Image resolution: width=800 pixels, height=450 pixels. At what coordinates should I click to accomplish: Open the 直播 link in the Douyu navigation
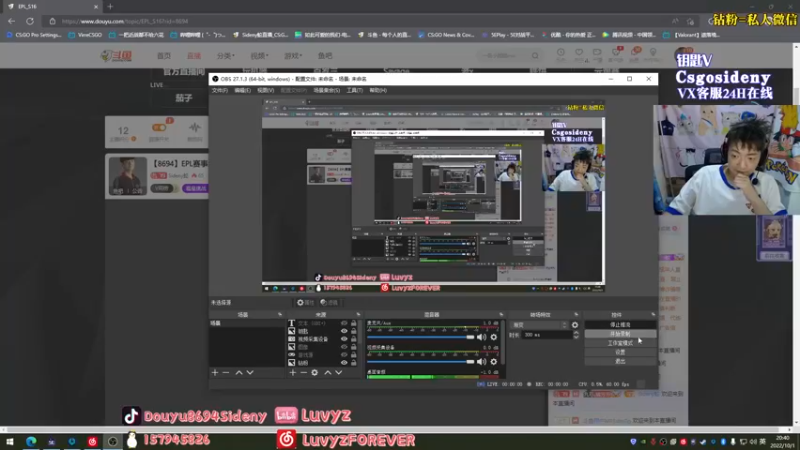point(194,56)
